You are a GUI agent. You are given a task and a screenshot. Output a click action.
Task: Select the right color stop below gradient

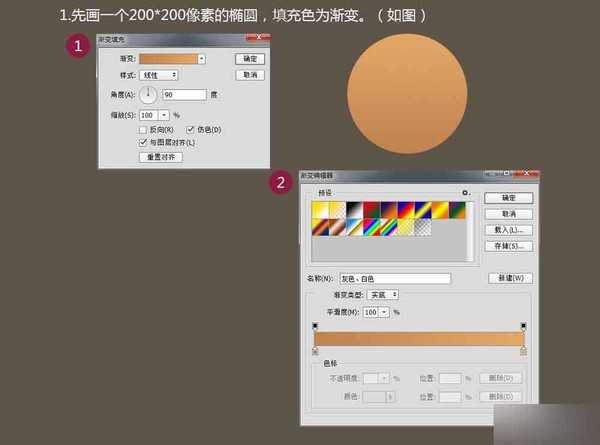(524, 351)
